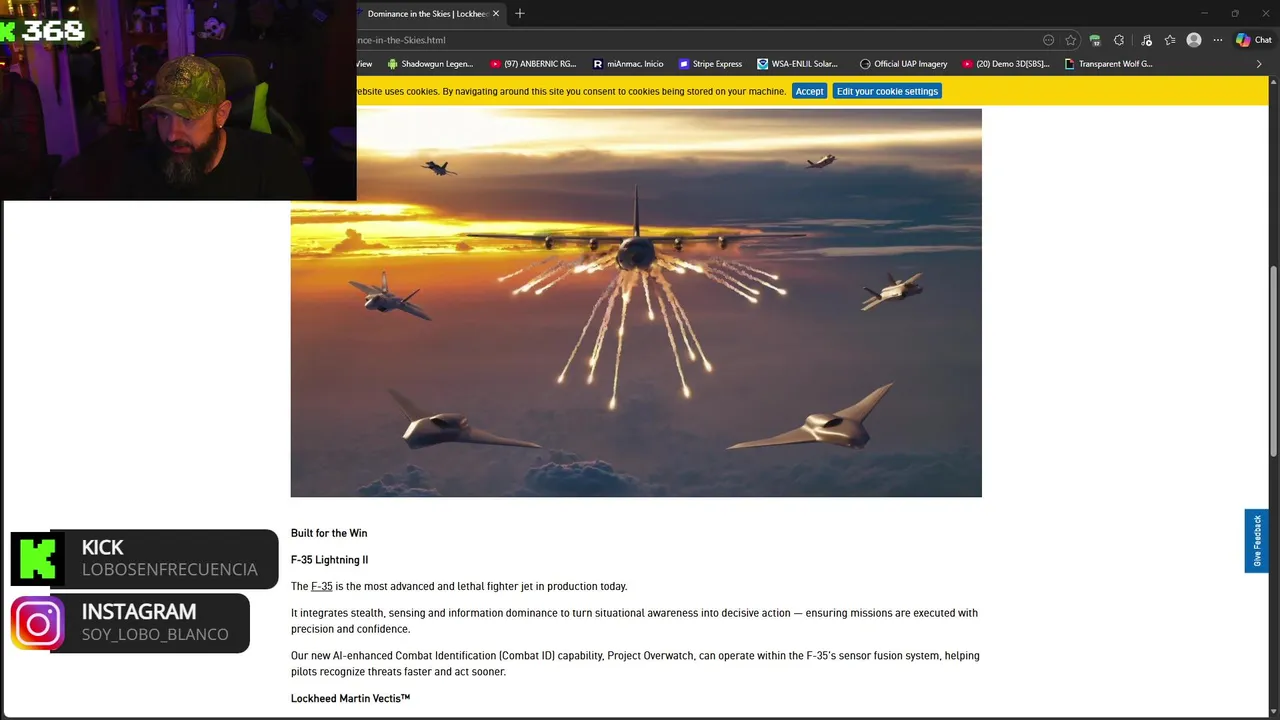
Task: Open Transparent Wolf G bookmark
Action: (1109, 64)
